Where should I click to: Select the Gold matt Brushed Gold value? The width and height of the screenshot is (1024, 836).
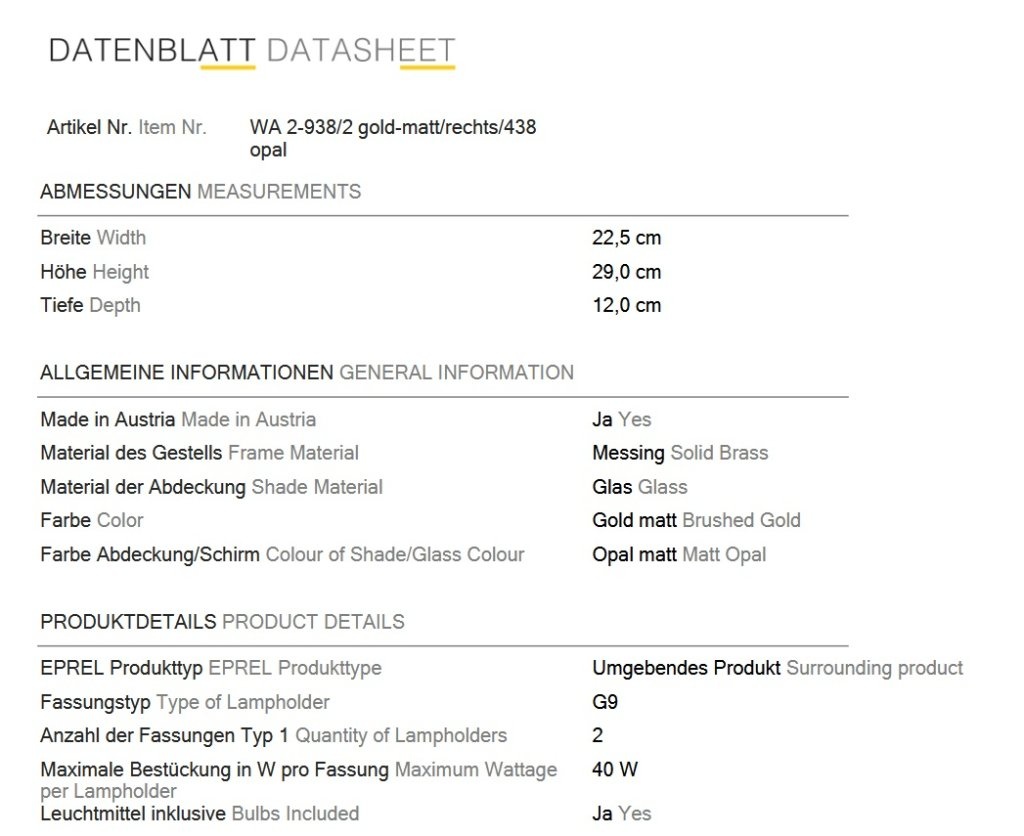(696, 520)
